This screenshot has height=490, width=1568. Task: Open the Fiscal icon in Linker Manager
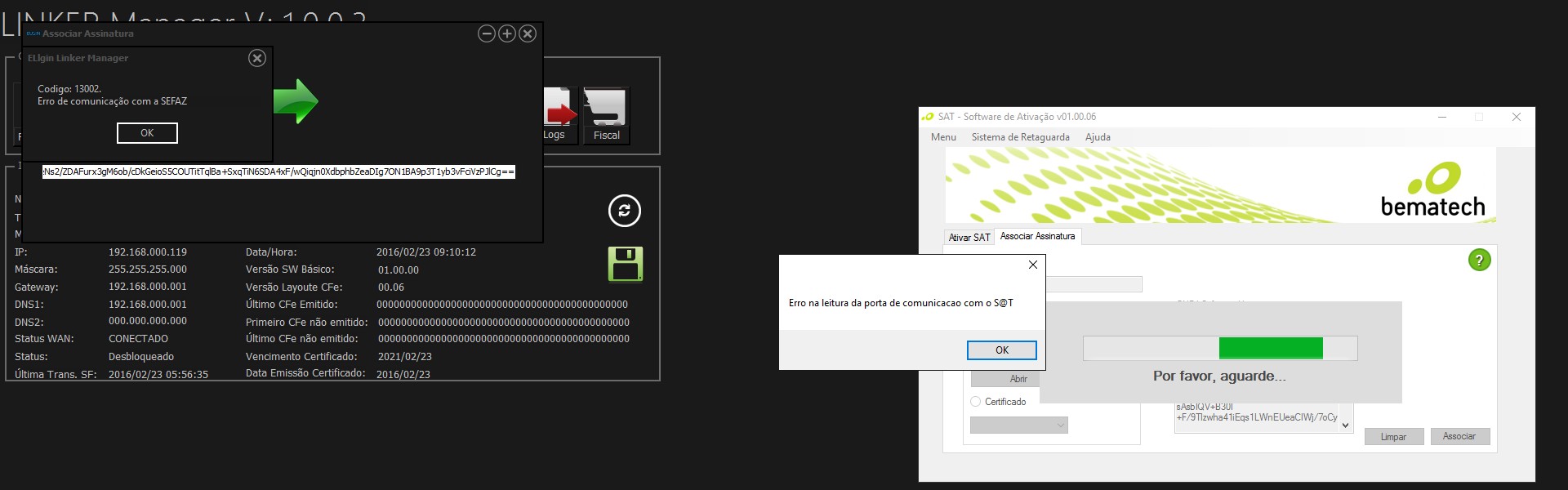point(606,115)
